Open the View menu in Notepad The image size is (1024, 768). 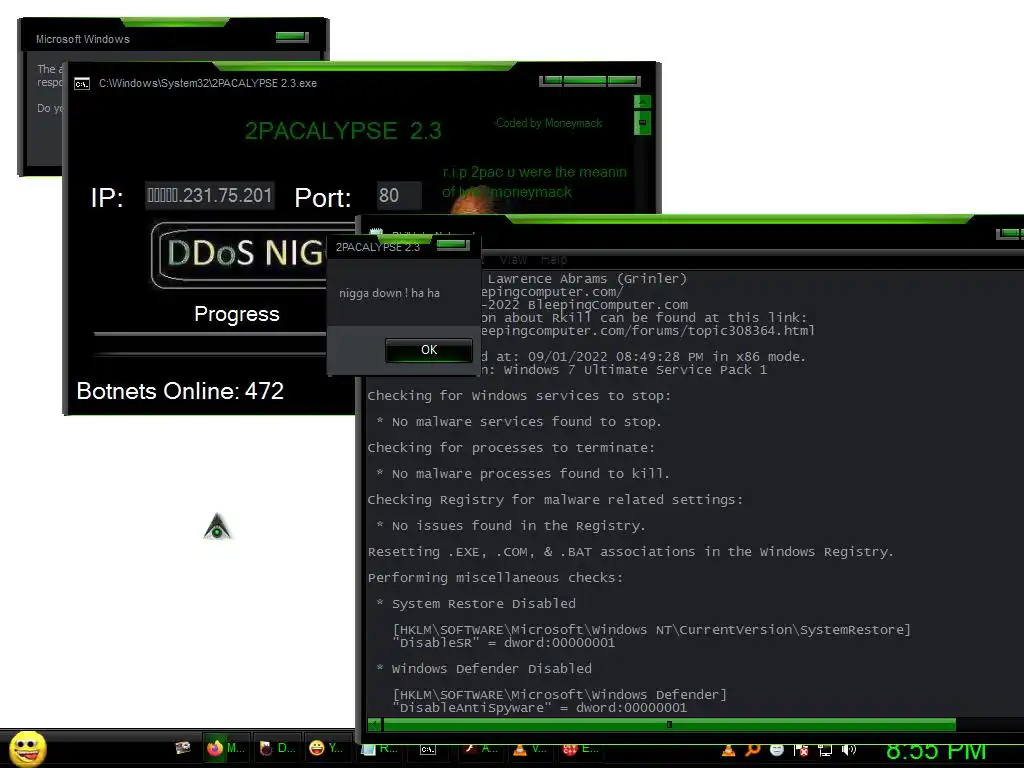513,260
